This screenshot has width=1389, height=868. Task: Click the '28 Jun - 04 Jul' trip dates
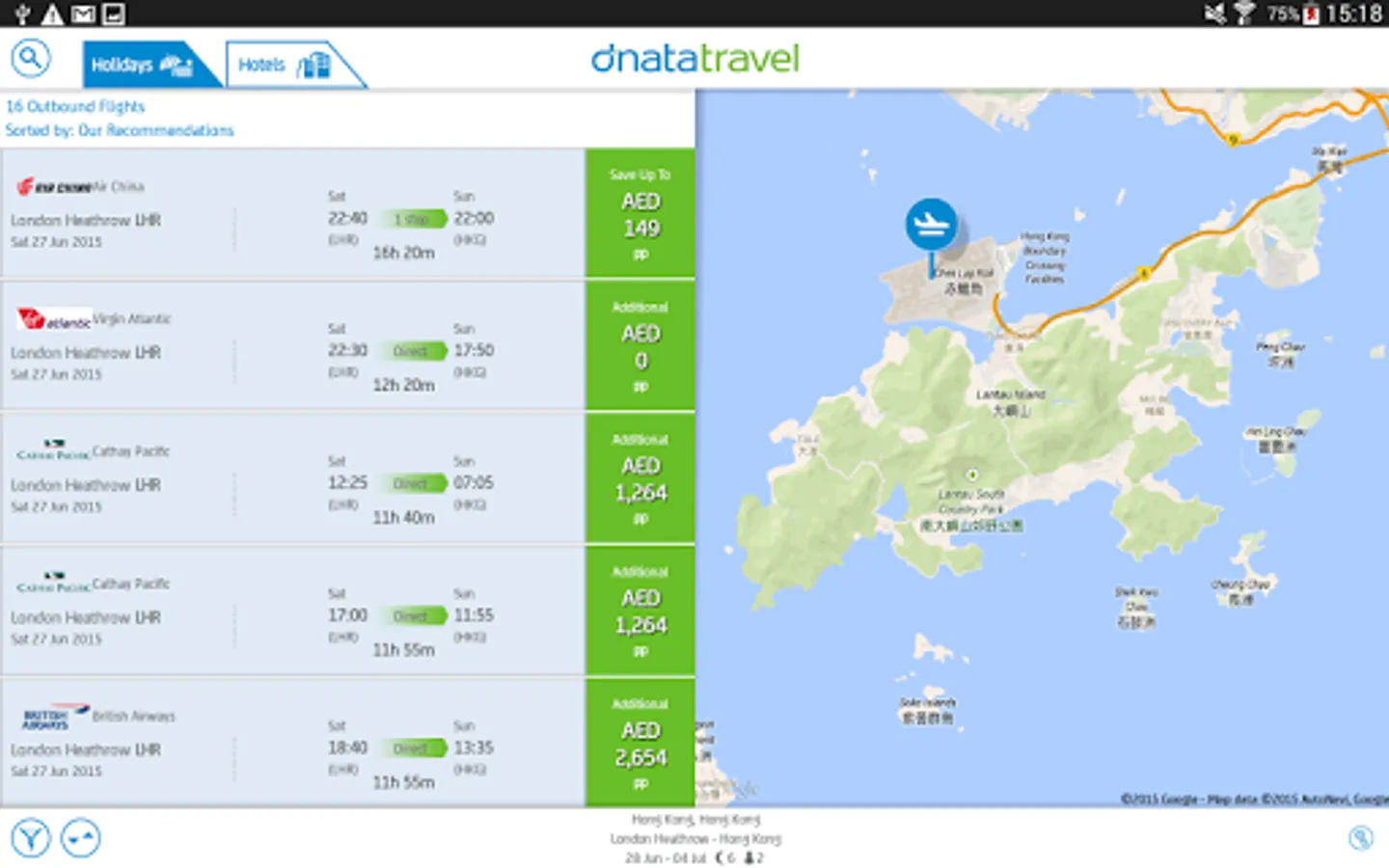(x=666, y=857)
